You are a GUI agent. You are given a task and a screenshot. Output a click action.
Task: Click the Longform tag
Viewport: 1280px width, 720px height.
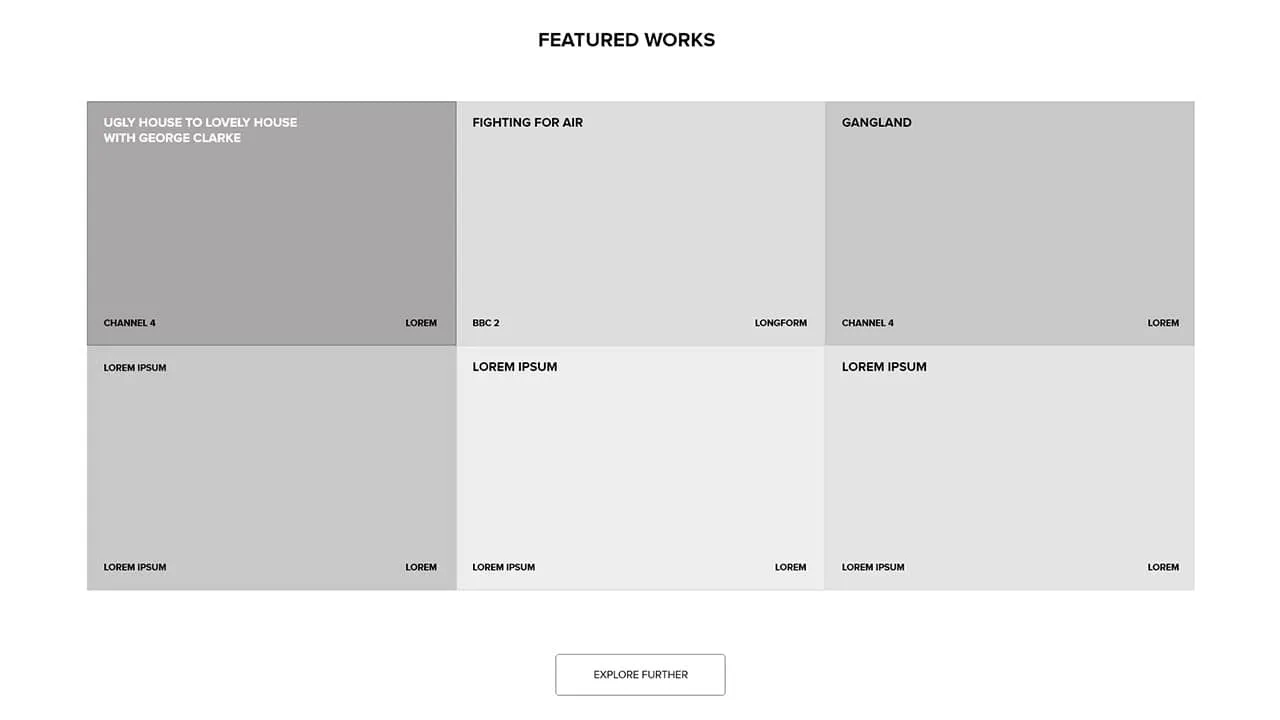click(x=780, y=323)
